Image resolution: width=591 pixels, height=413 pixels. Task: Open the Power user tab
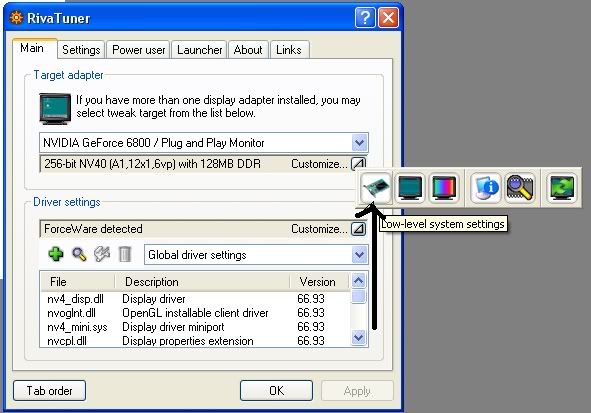[139, 50]
